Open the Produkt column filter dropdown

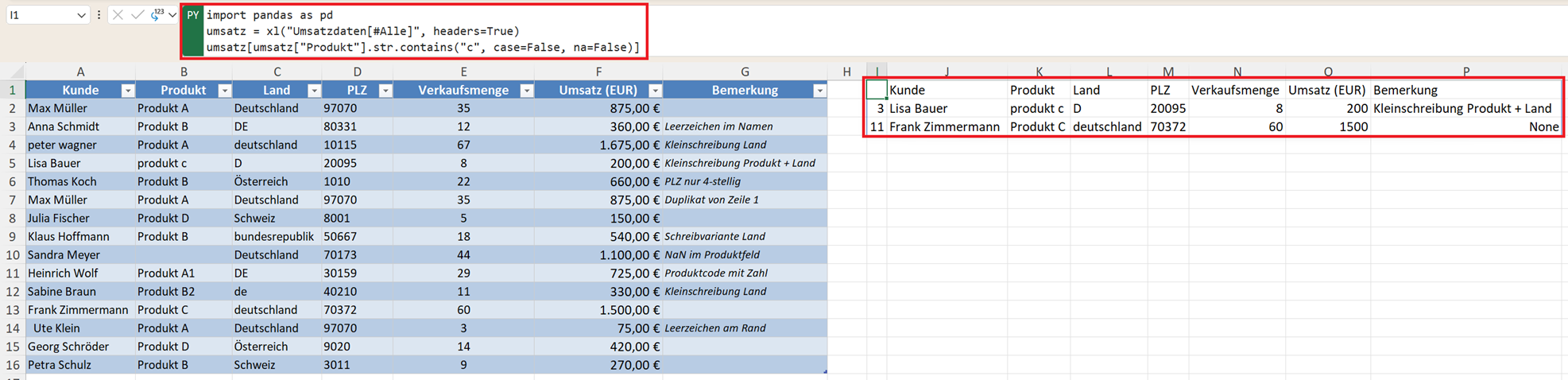(x=224, y=91)
